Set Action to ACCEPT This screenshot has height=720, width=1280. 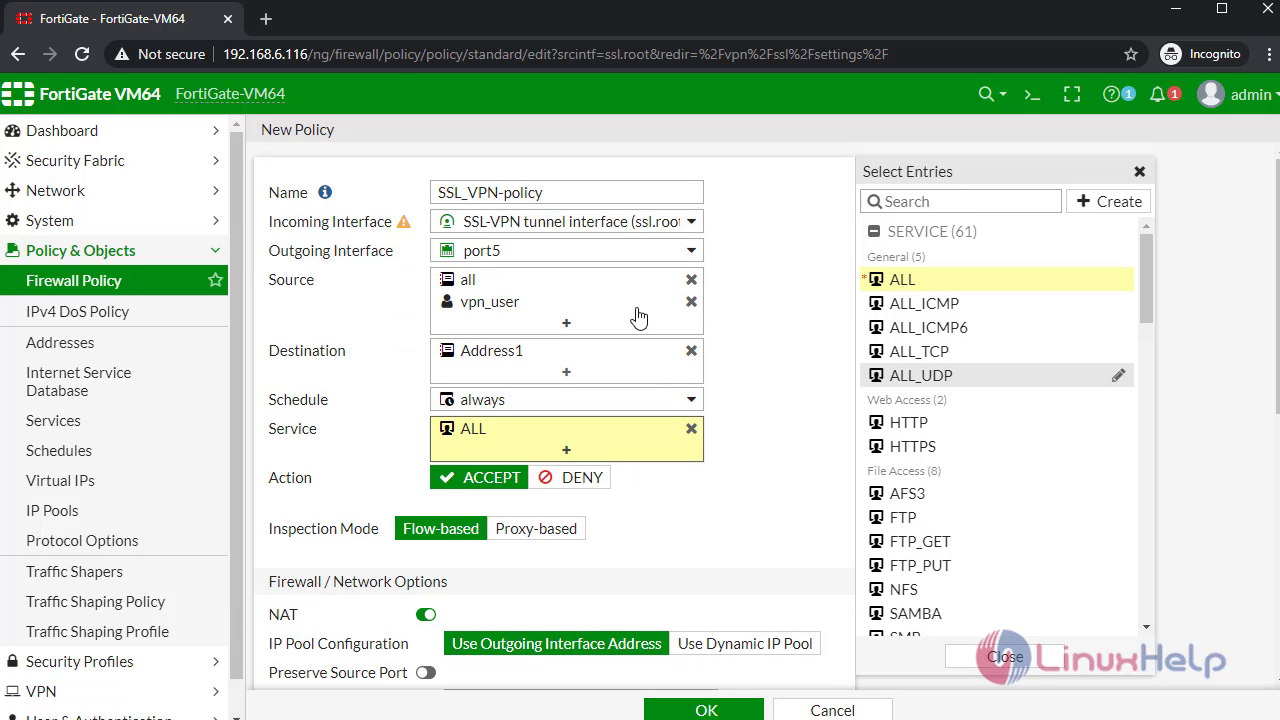(479, 478)
